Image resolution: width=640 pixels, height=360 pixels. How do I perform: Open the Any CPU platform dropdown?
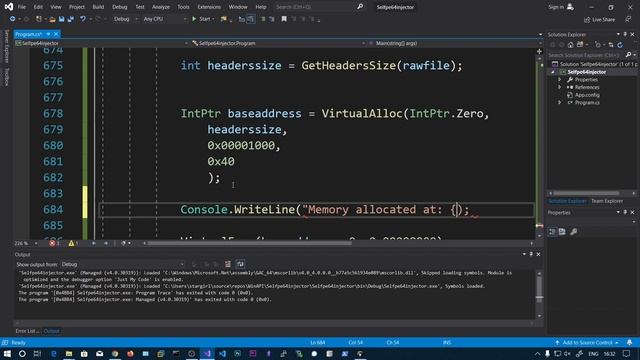point(164,19)
